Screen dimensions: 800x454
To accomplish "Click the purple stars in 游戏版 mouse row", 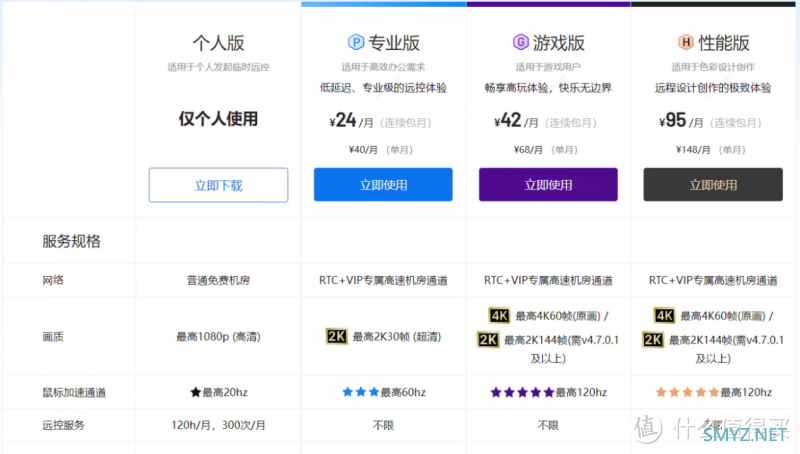I will tap(522, 392).
